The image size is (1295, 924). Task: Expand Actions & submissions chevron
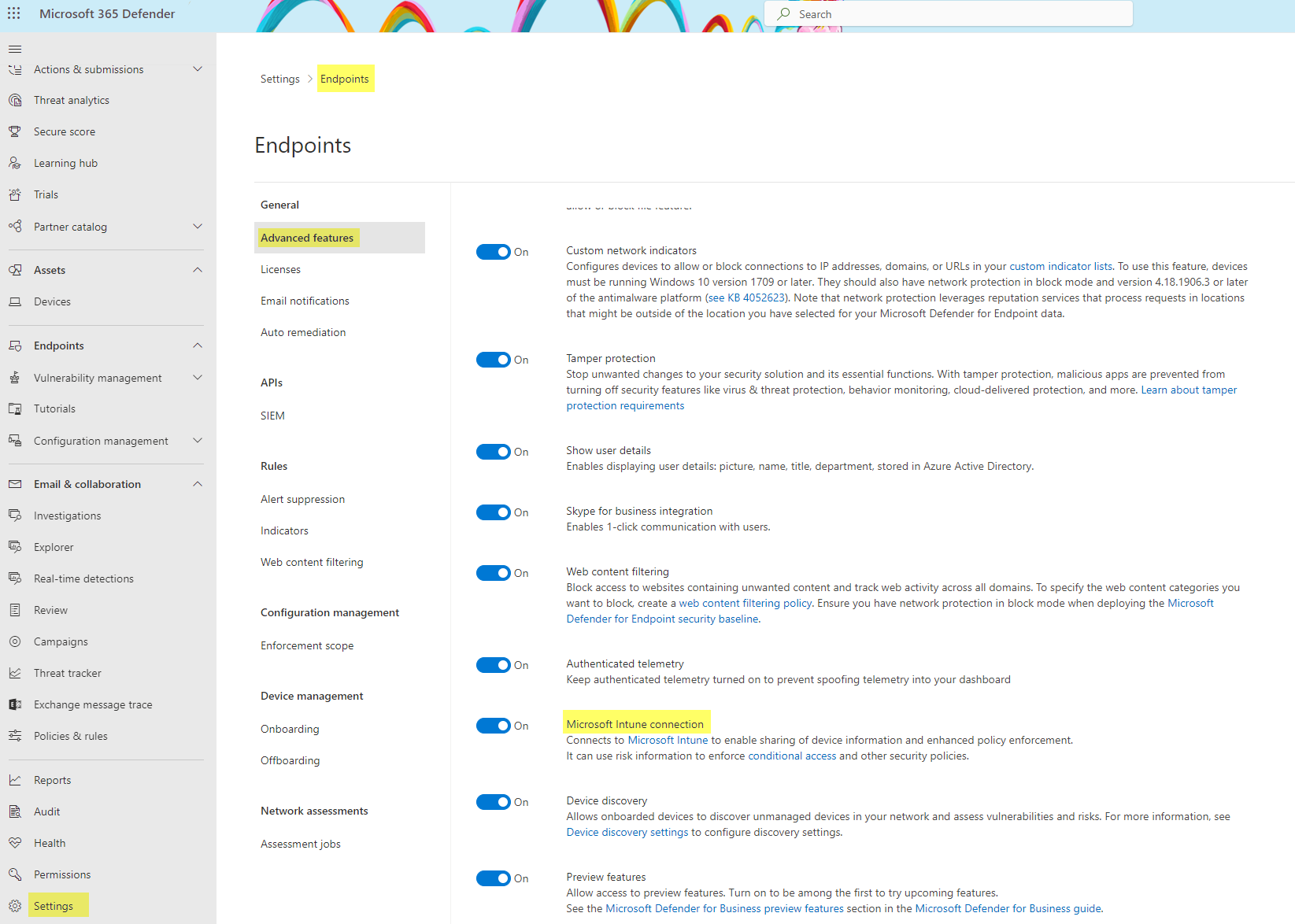[198, 69]
